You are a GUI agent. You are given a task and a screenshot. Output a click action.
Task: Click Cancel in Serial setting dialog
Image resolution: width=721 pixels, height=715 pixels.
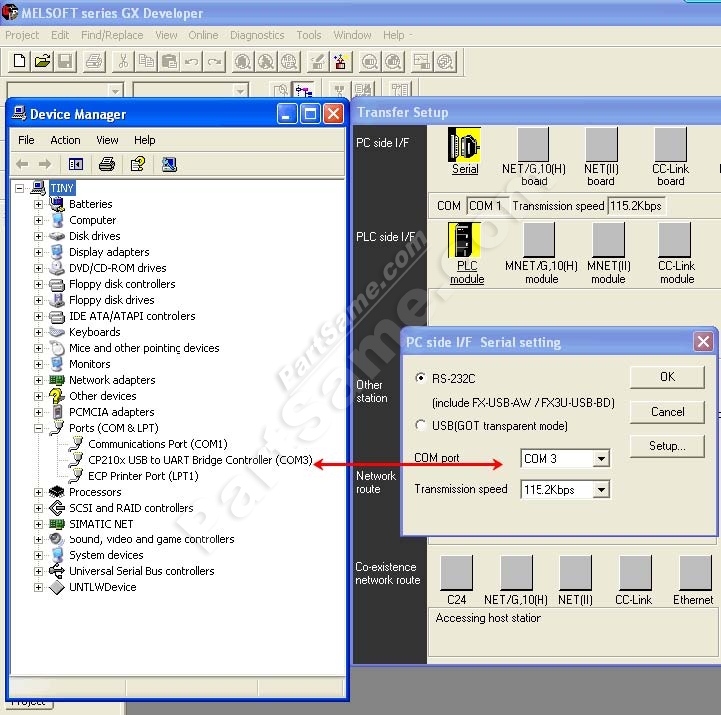click(667, 412)
